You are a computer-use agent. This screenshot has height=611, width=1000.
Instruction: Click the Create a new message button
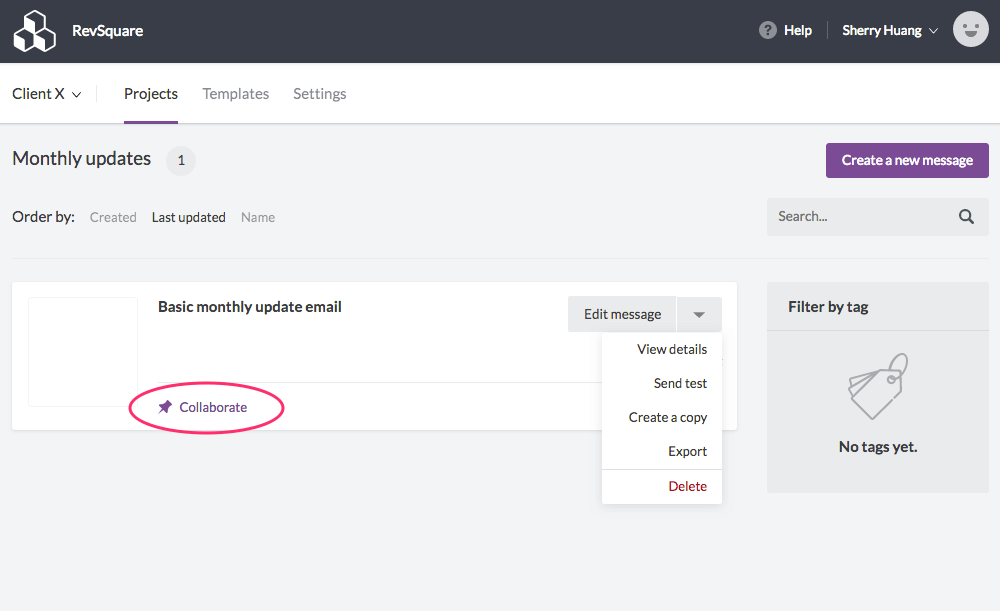point(906,160)
